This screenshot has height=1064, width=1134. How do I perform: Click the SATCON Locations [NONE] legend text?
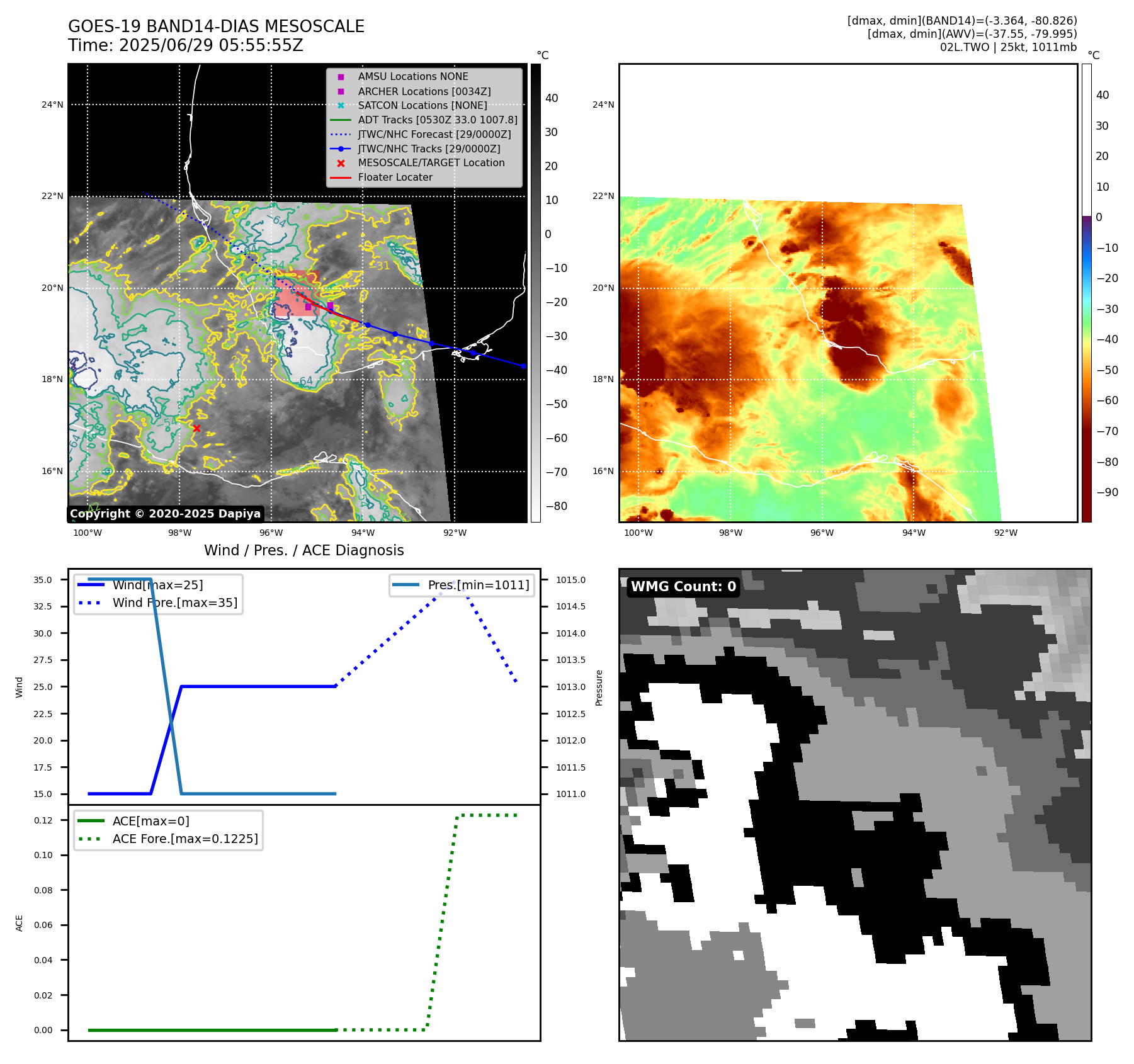[x=422, y=106]
